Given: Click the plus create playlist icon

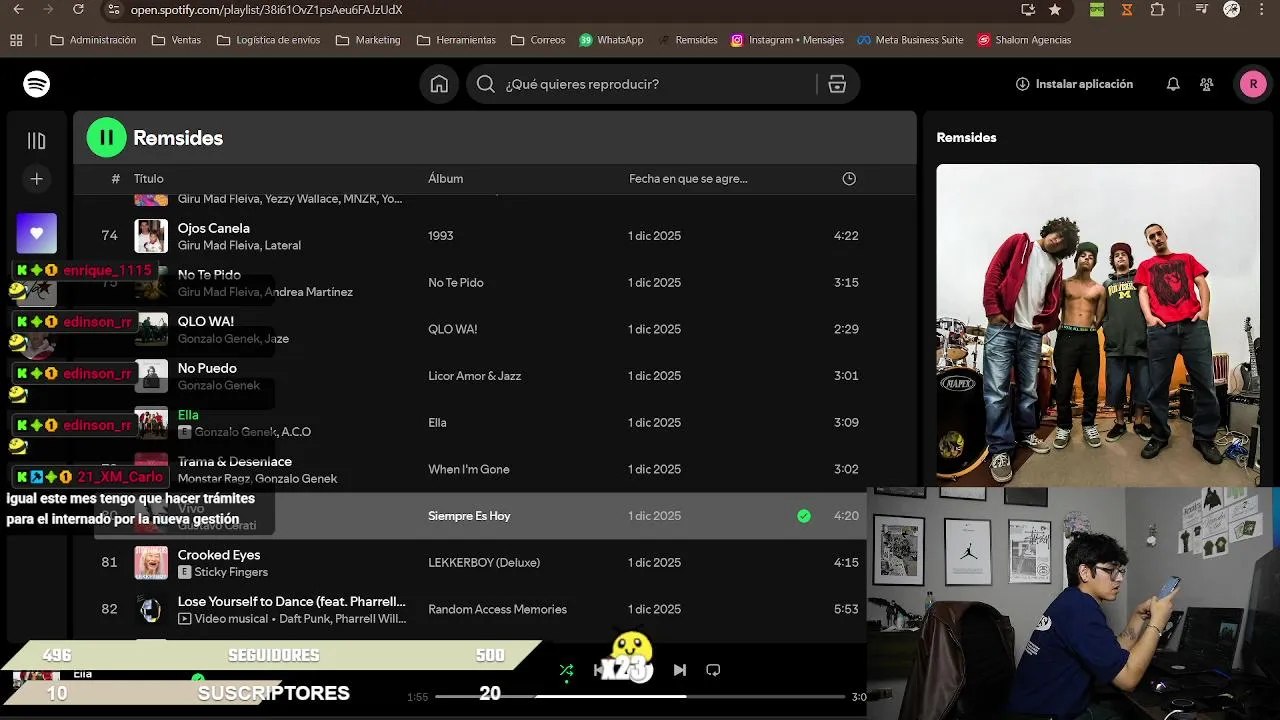Looking at the screenshot, I should (37, 179).
